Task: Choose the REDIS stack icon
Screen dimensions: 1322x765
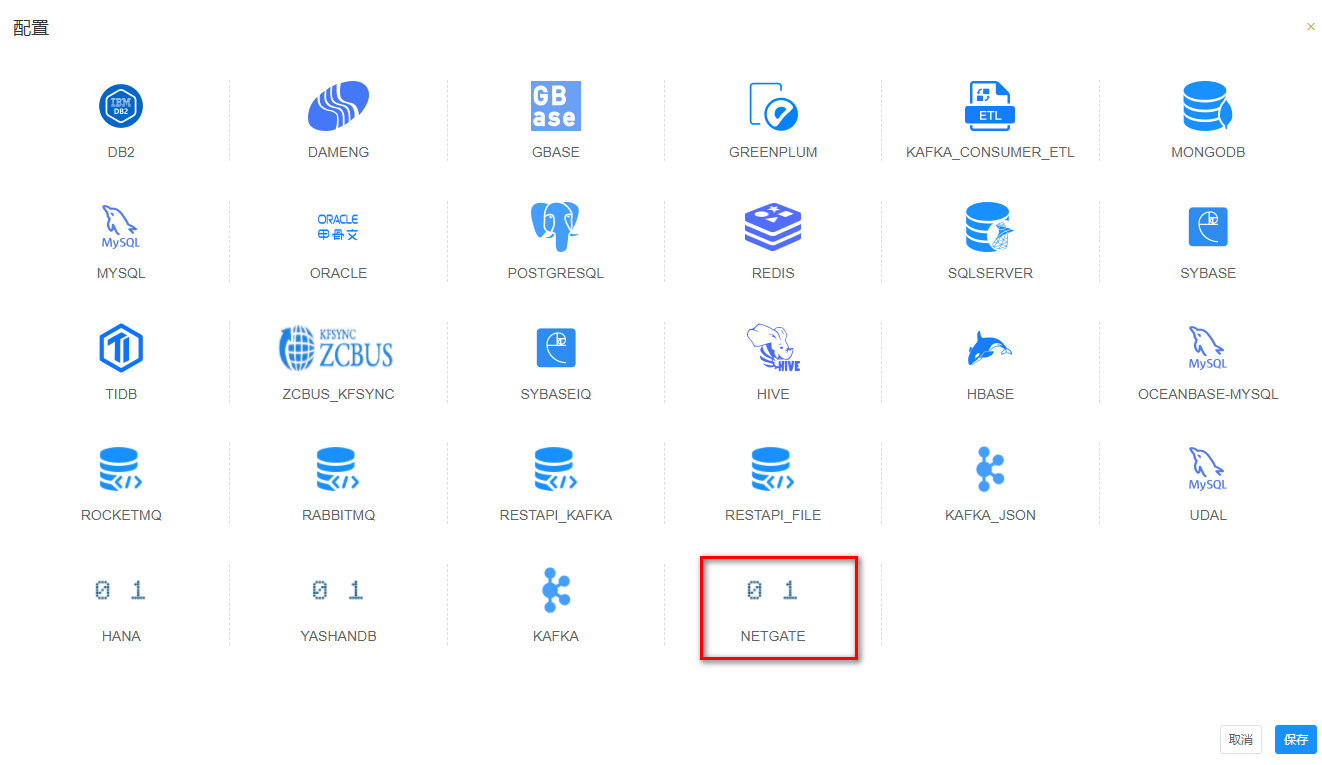Action: (773, 228)
